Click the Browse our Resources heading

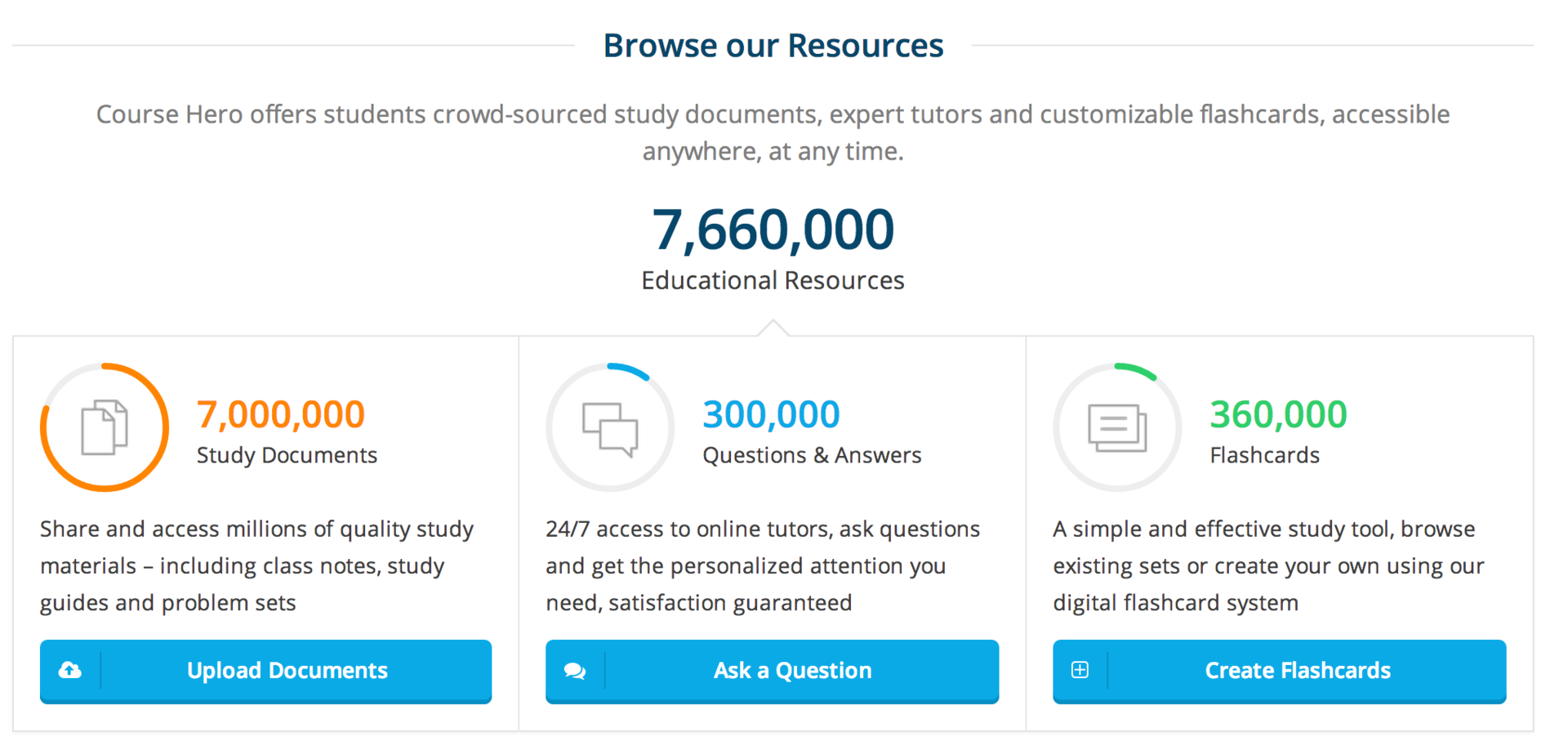(773, 46)
